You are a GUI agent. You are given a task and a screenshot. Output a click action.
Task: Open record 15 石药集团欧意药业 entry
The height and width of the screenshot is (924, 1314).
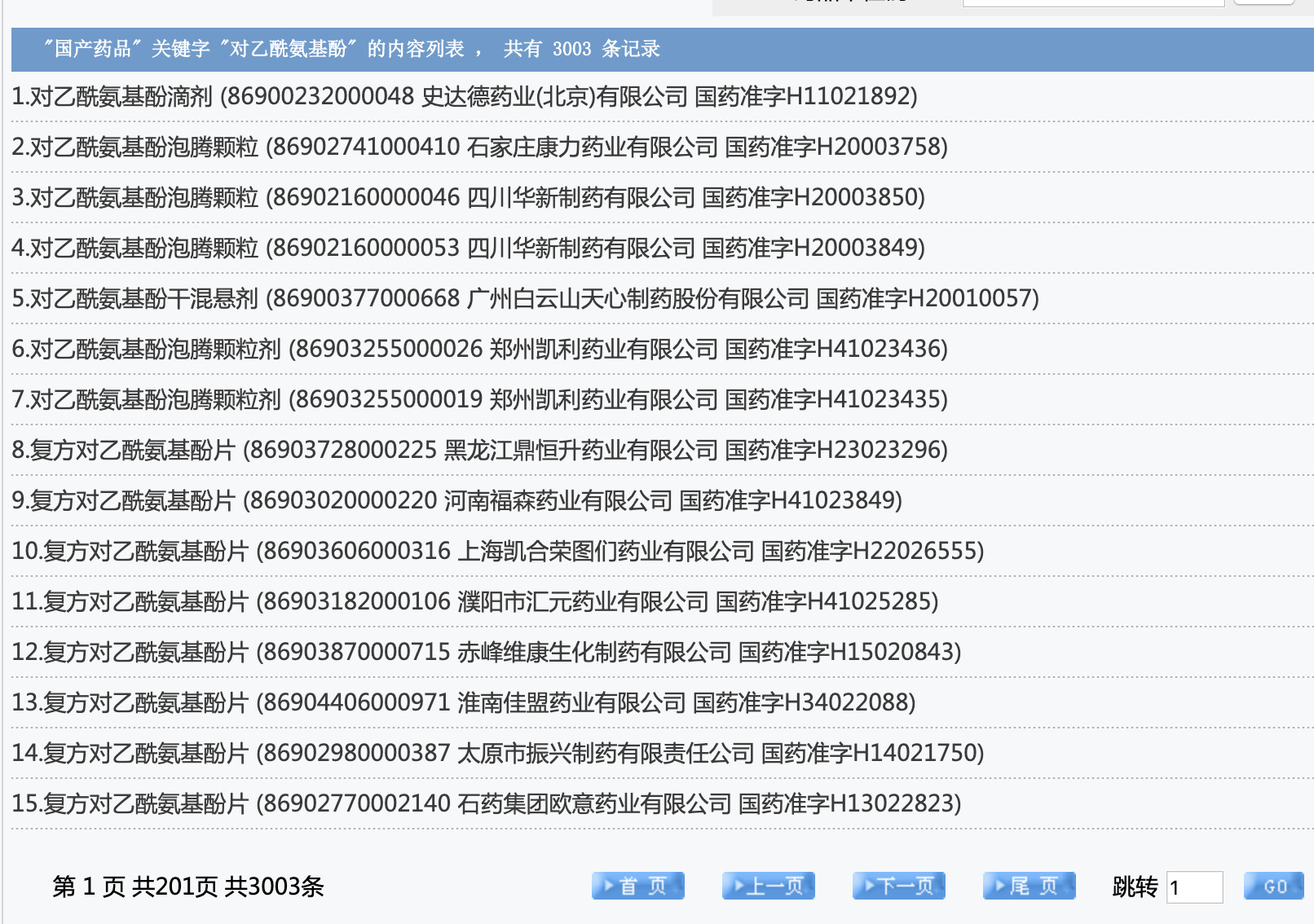(x=486, y=804)
